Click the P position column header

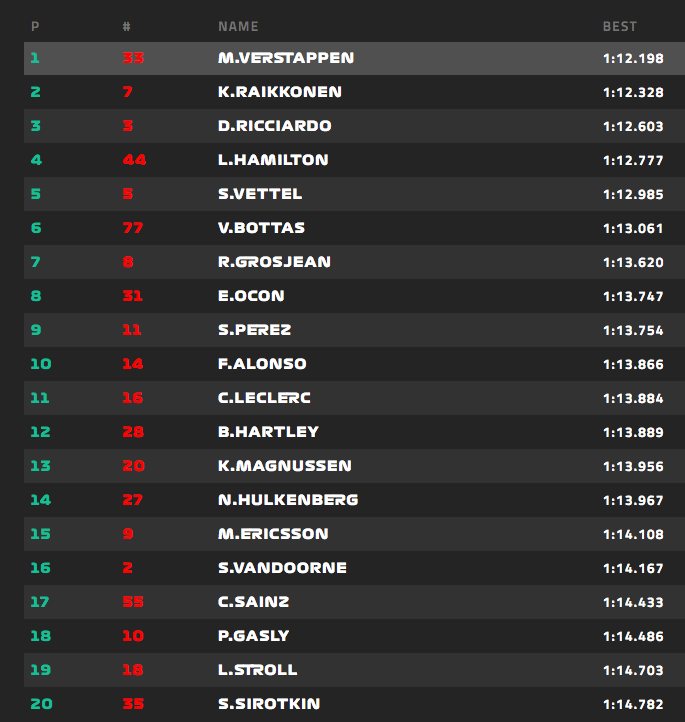tap(35, 27)
